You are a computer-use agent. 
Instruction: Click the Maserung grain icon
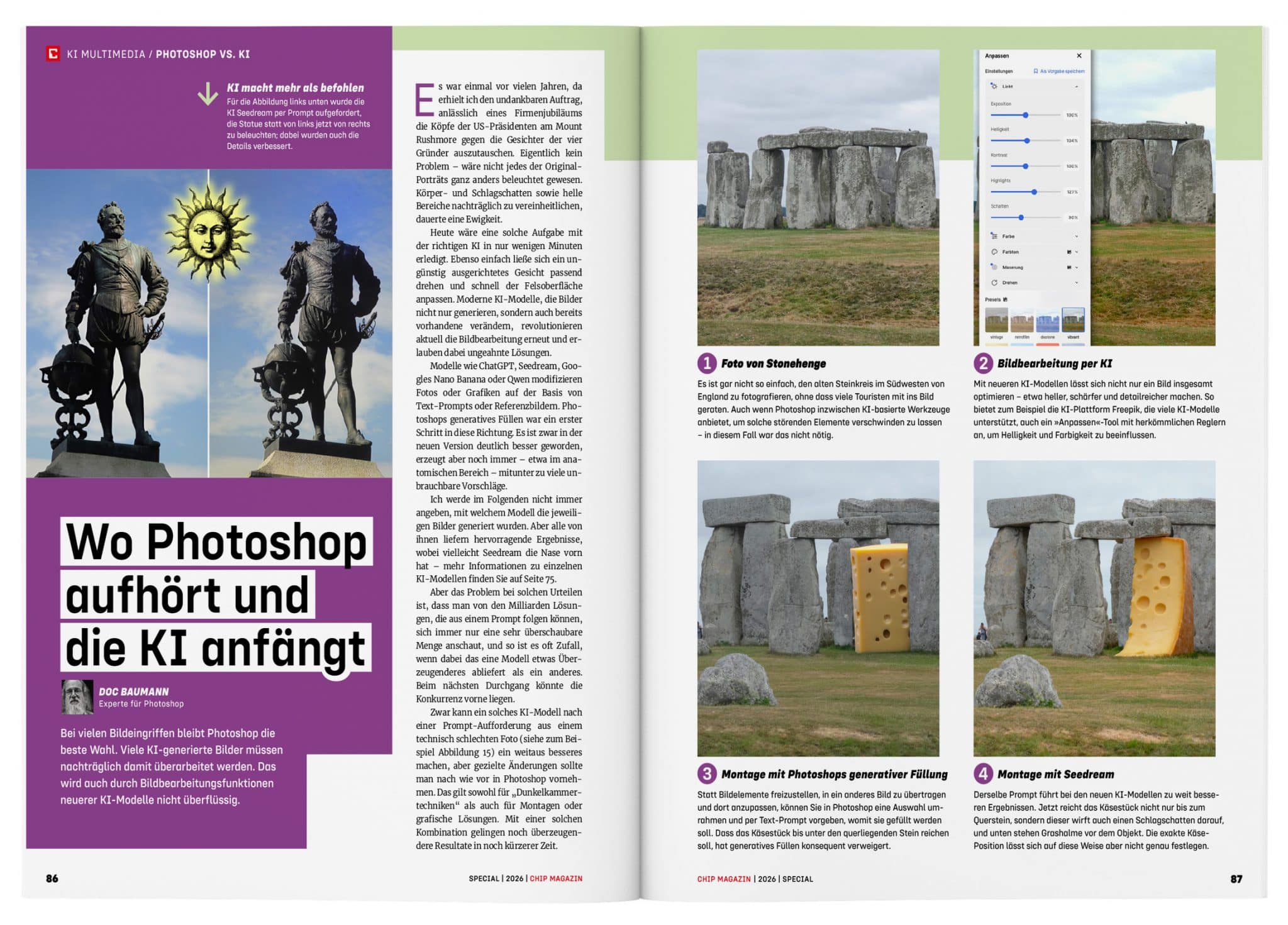[994, 267]
